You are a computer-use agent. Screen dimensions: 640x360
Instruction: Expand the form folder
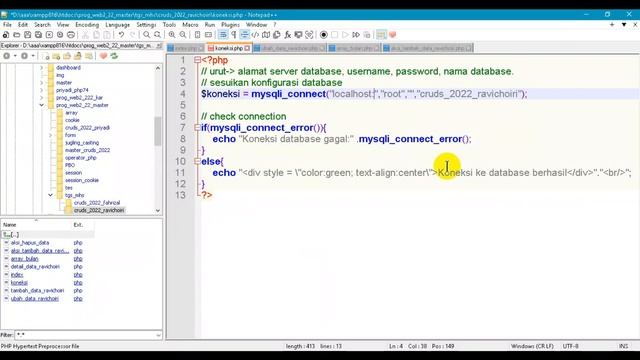click(50, 135)
